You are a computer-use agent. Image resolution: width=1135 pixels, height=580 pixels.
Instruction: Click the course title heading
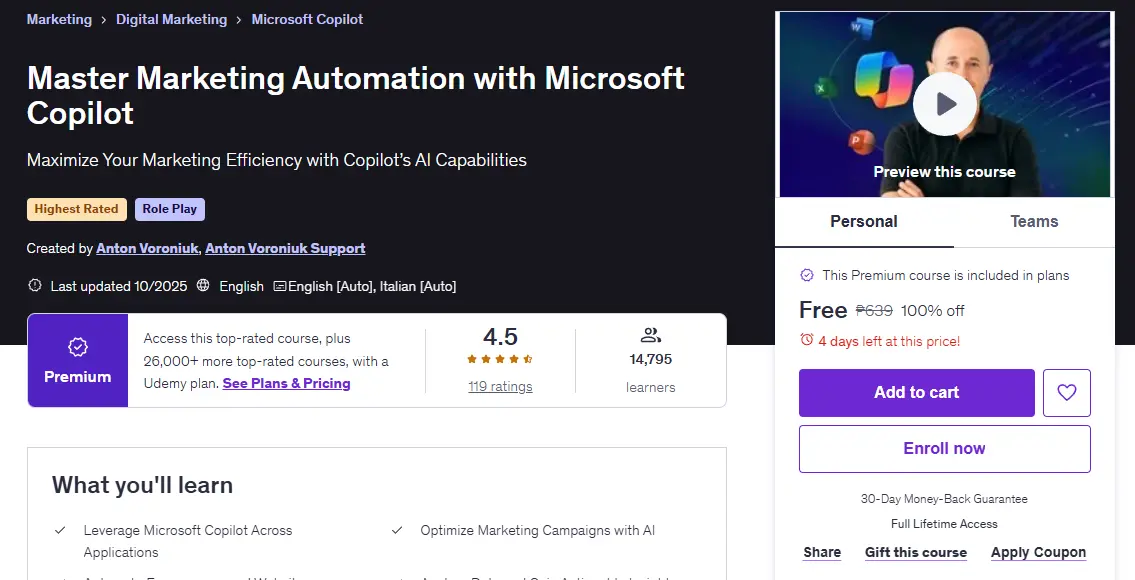point(355,96)
